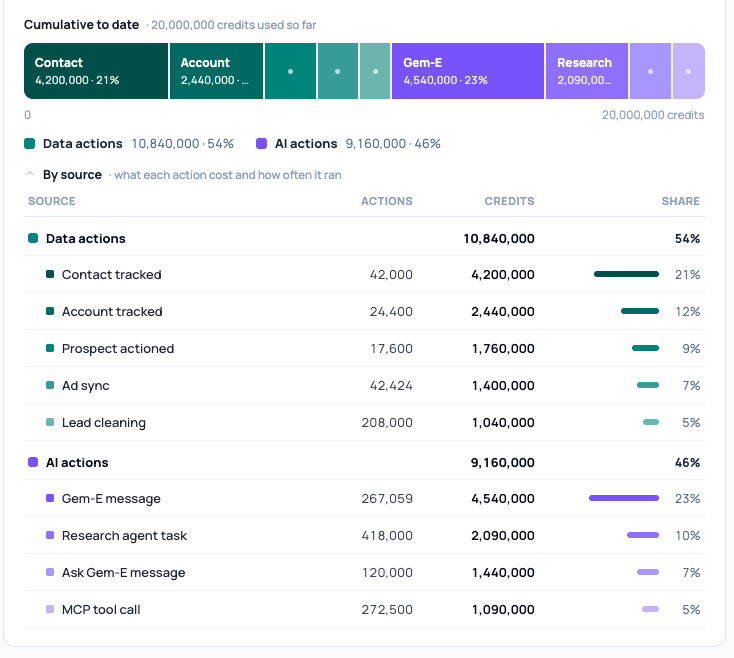Viewport: 734px width, 658px height.
Task: Click the 418,000 actions value
Action: [387, 535]
